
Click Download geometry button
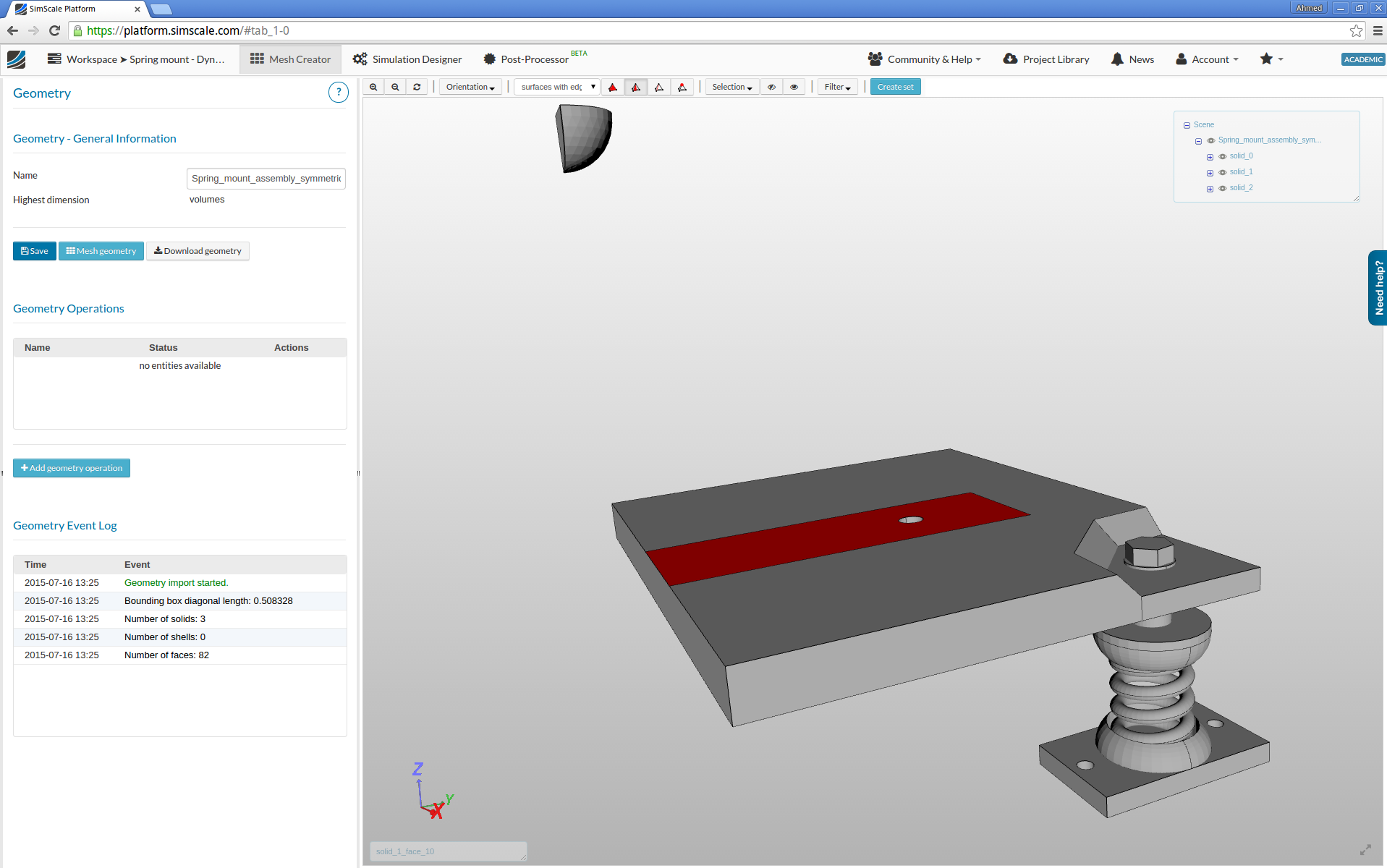[198, 251]
